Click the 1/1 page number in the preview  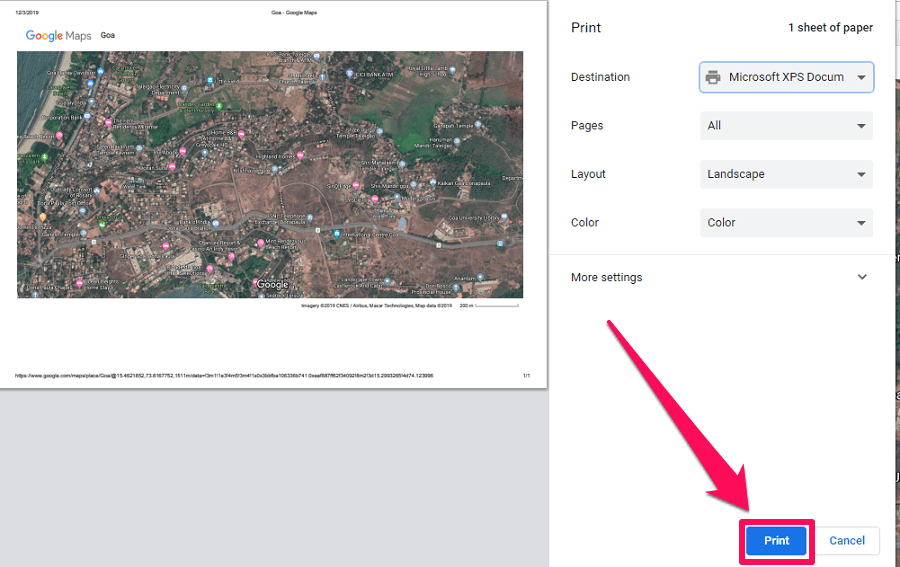(526, 376)
